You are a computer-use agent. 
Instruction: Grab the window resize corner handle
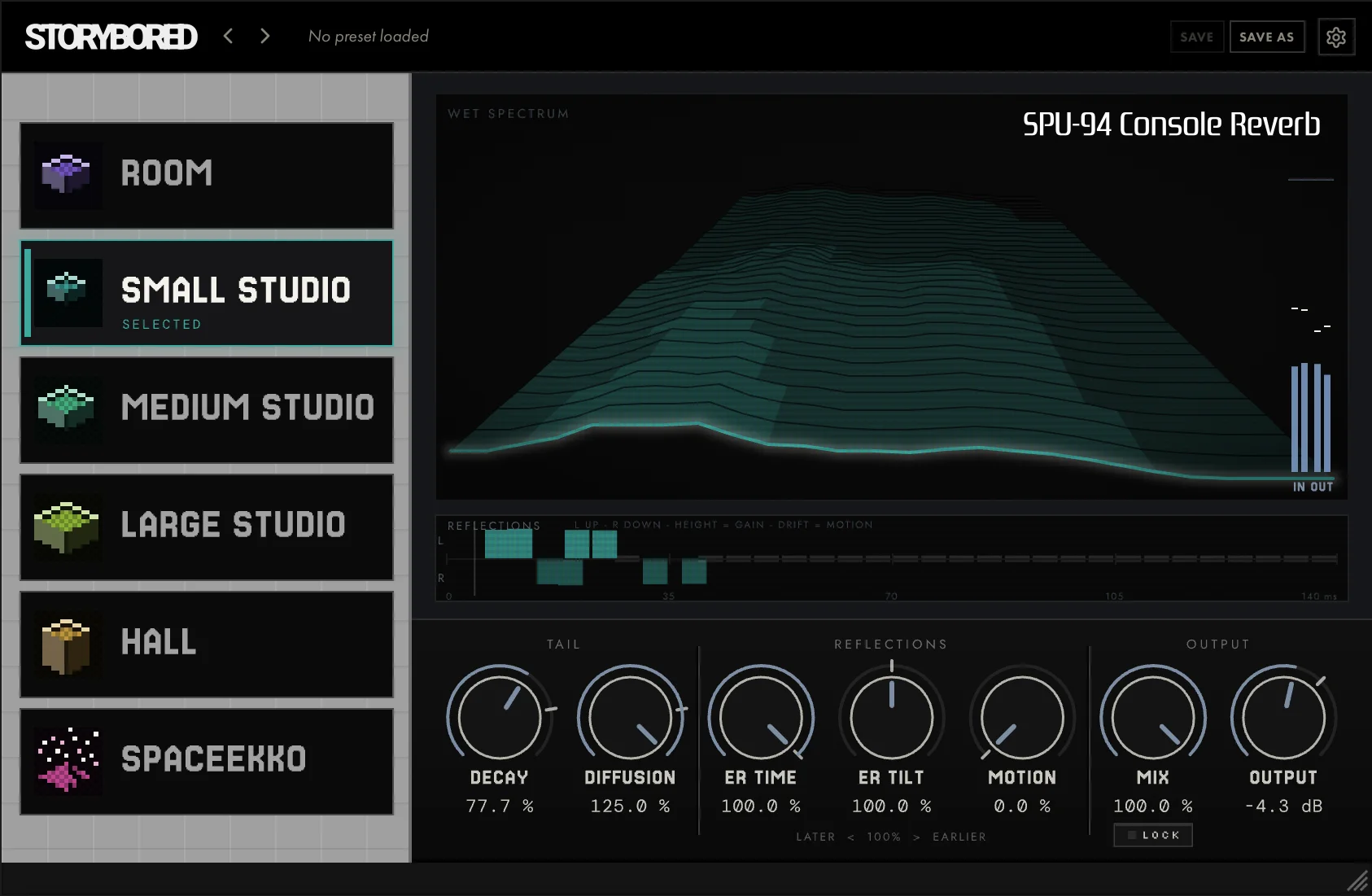tap(1357, 881)
